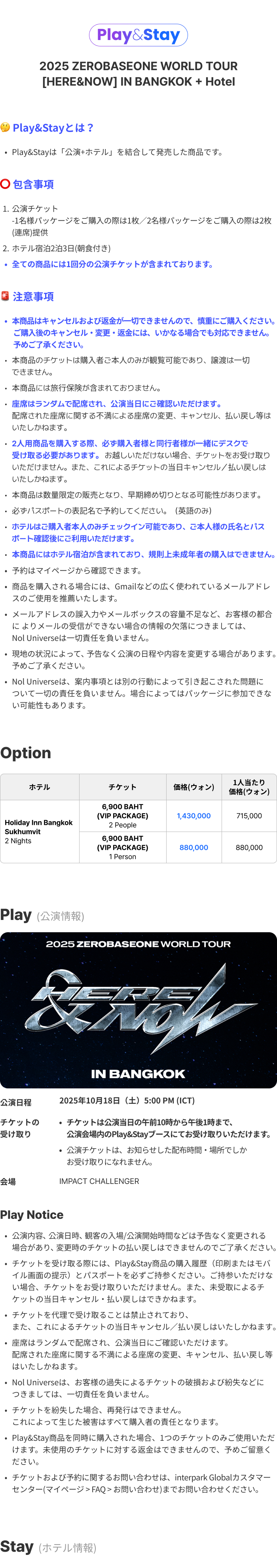Click the Play Notice heading
Screen dimensions: 277x1568
[32, 1214]
